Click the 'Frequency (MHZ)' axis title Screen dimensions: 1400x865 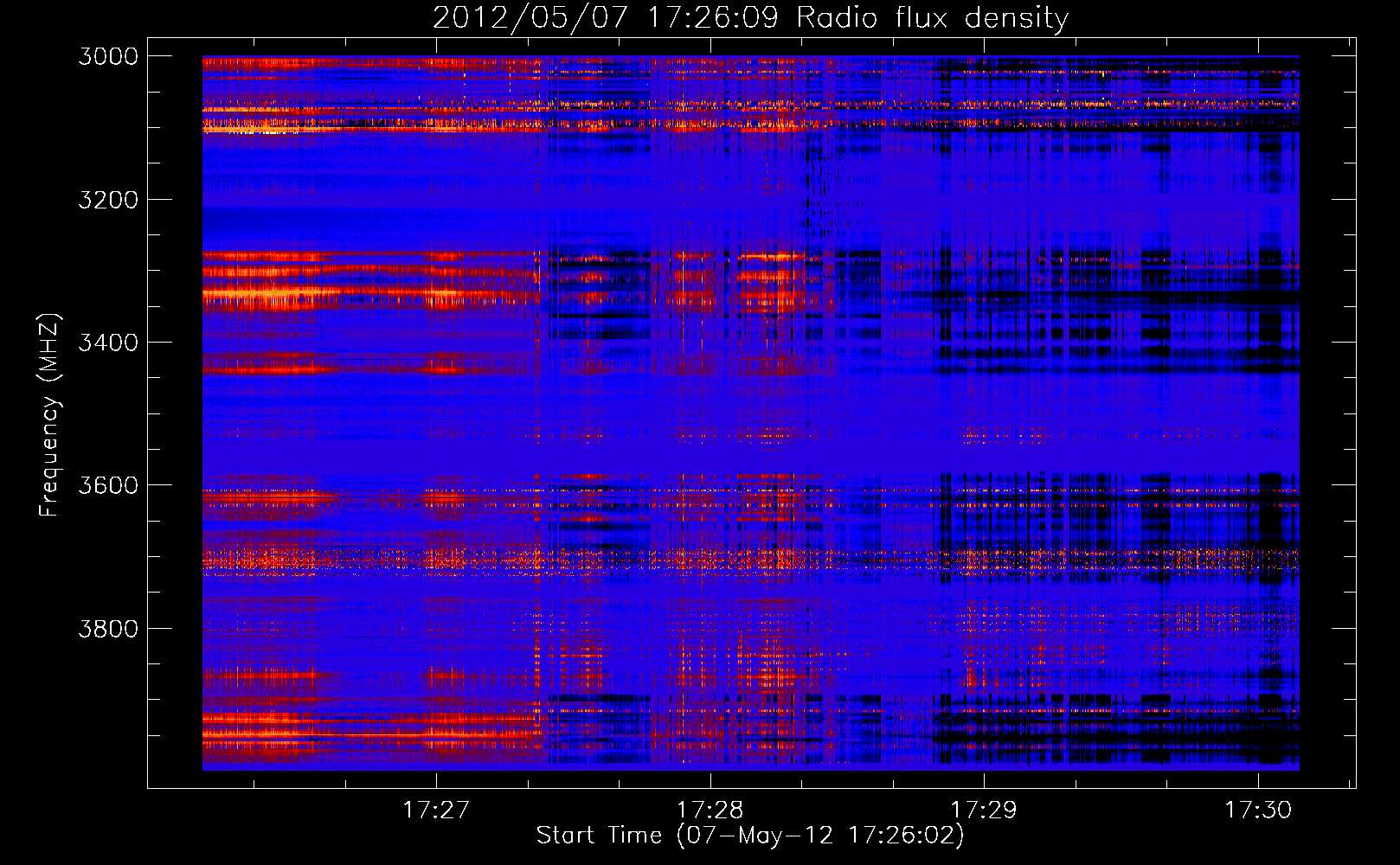tap(50, 415)
